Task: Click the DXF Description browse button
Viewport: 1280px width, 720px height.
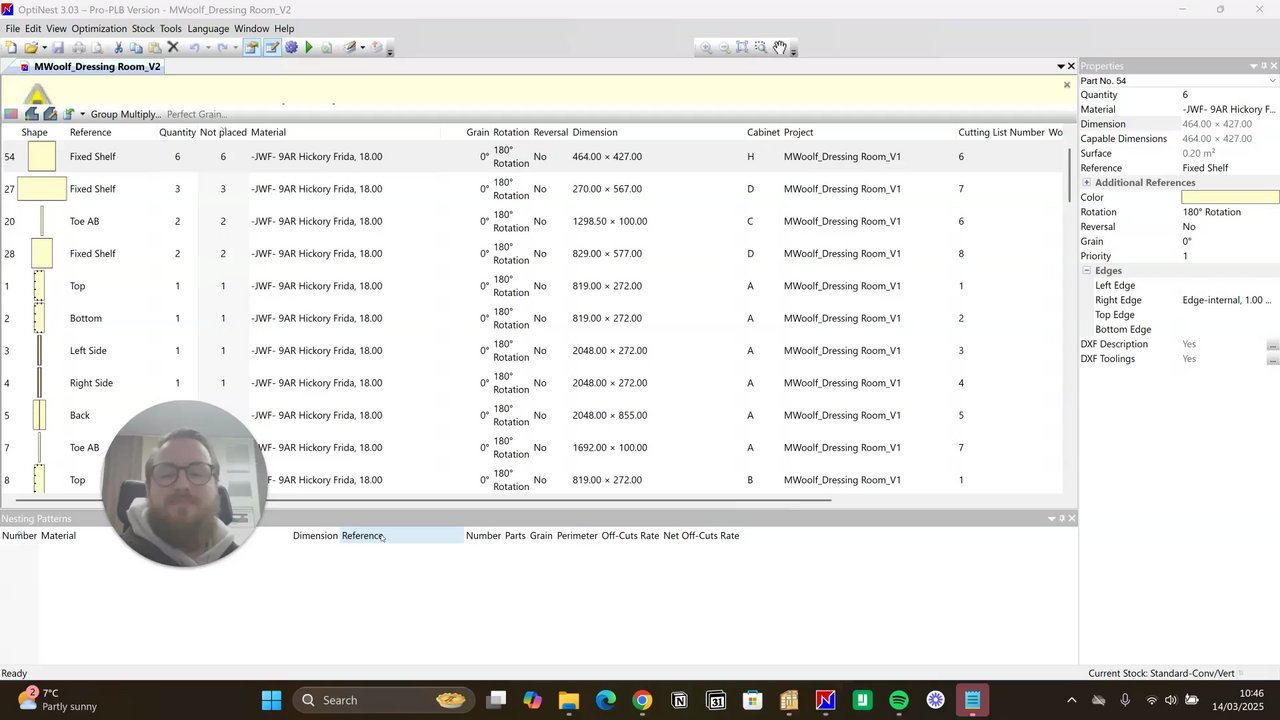Action: pos(1272,345)
